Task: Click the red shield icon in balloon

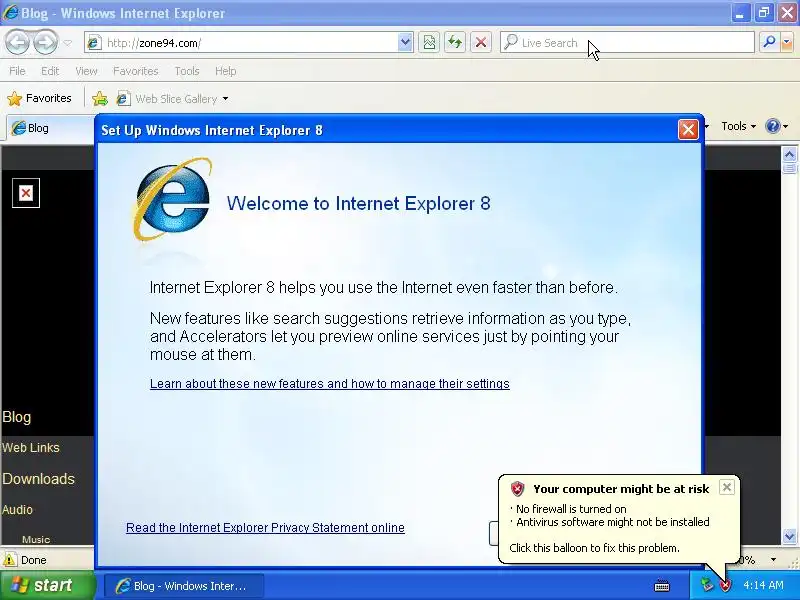Action: 517,489
